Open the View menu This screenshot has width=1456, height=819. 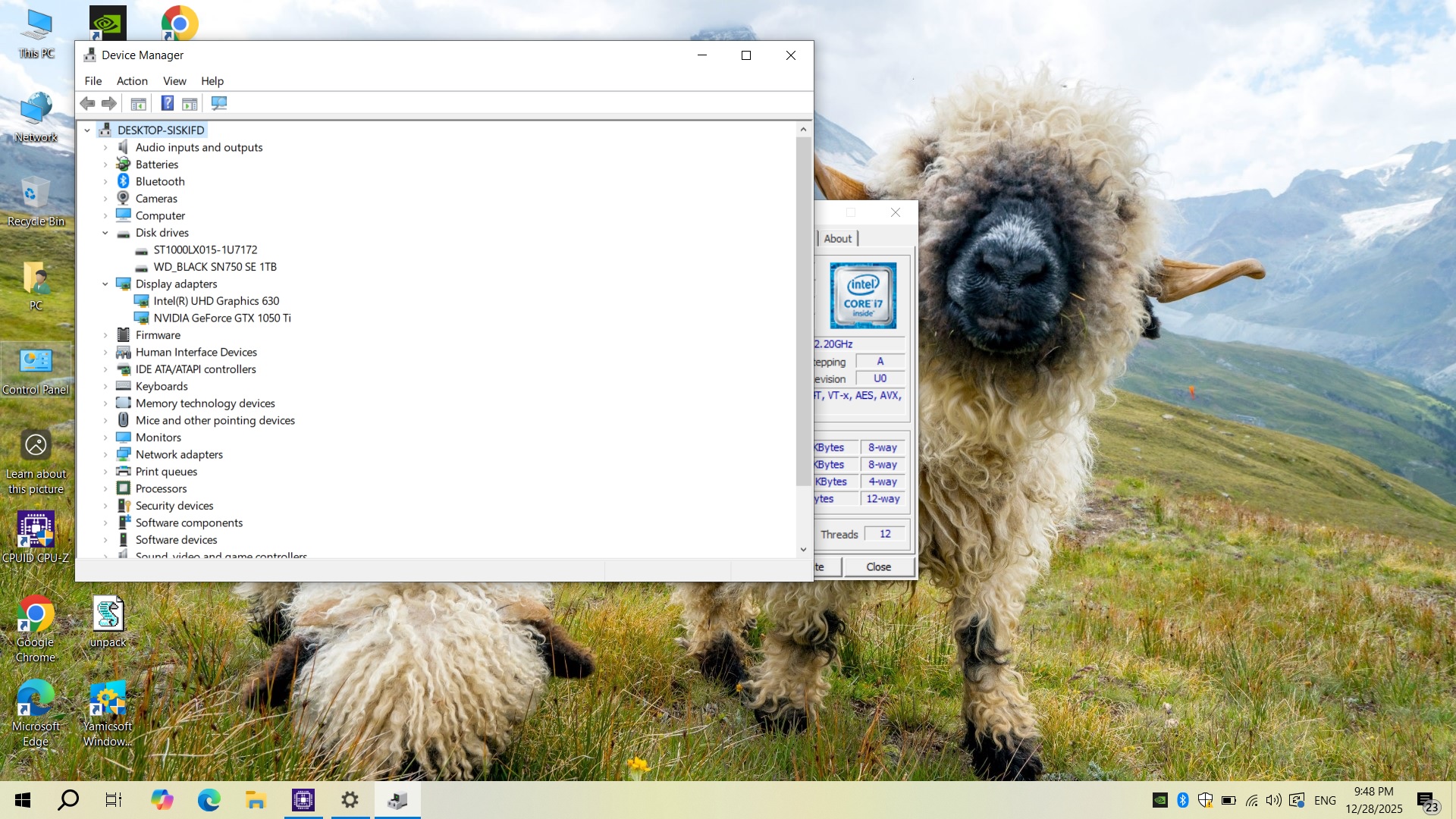(x=174, y=81)
